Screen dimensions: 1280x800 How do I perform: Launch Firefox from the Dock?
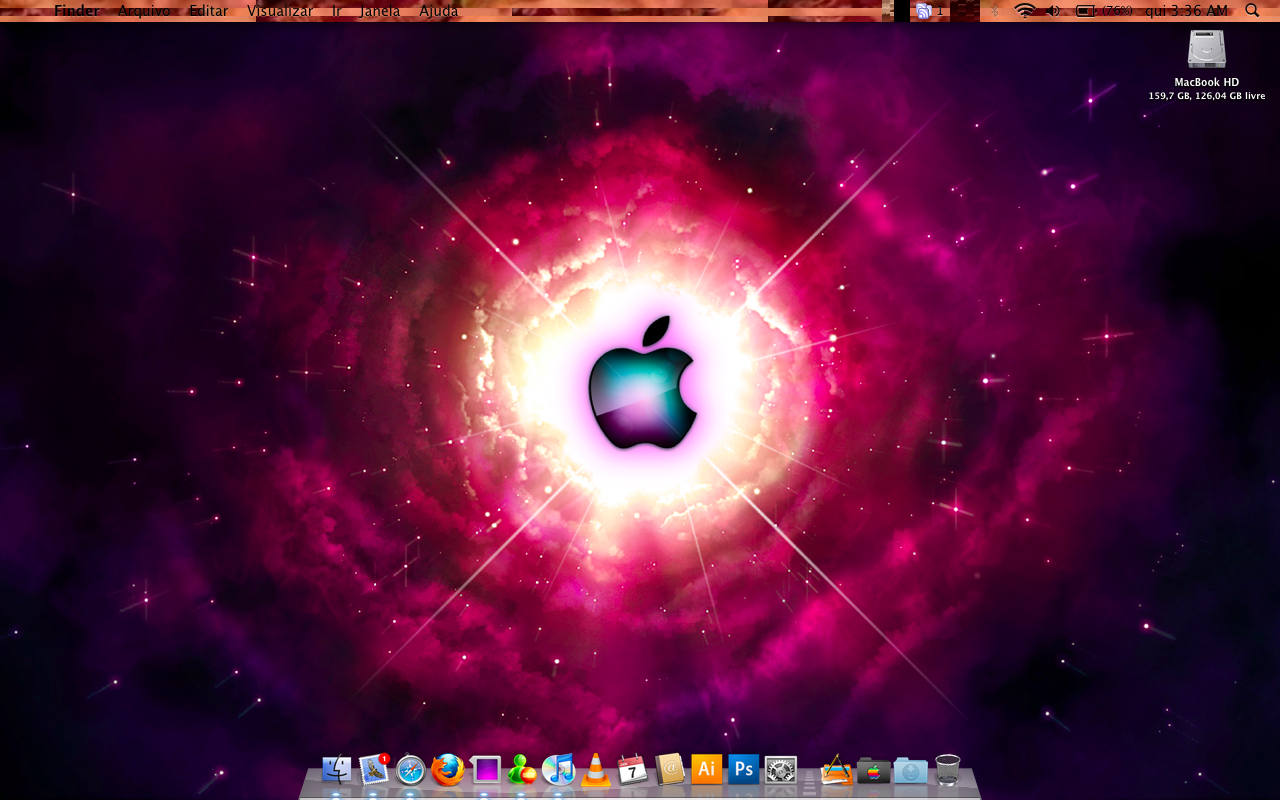click(x=447, y=770)
